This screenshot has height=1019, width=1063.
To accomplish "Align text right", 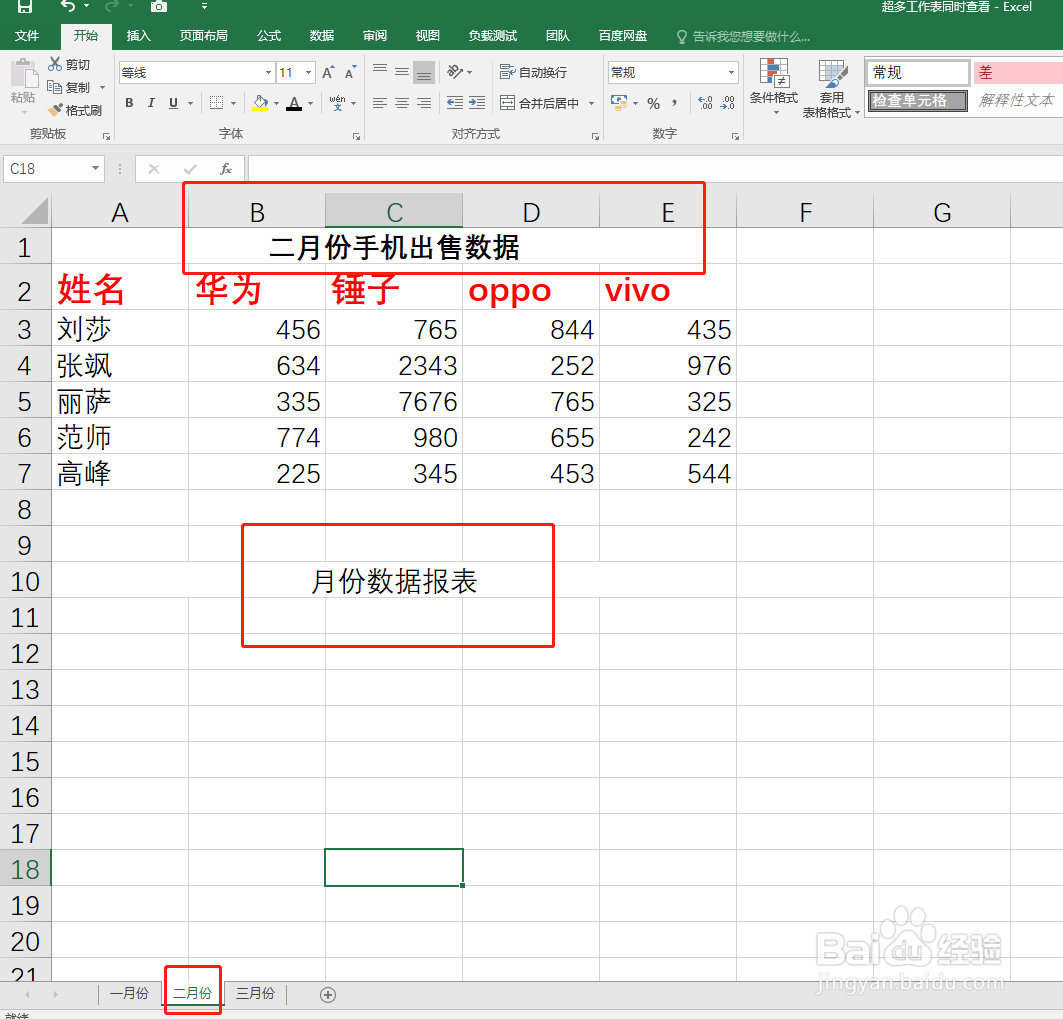I will [424, 103].
